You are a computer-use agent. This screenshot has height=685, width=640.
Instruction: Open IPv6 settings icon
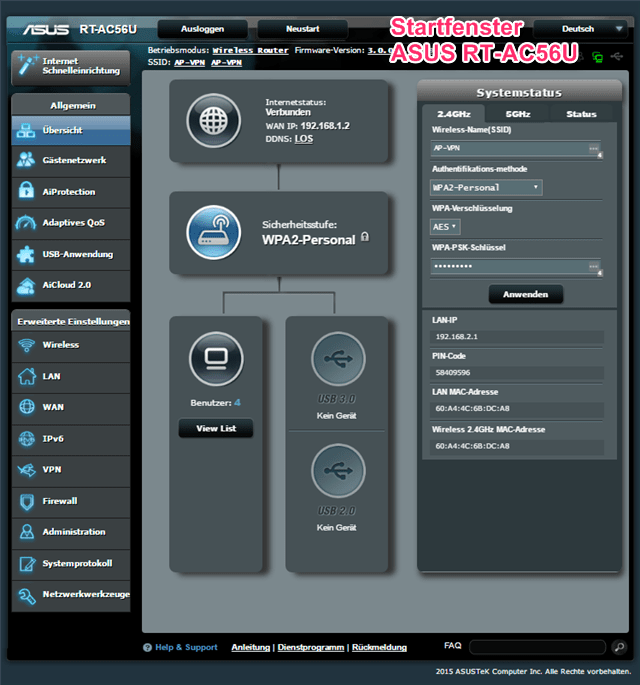click(27, 439)
